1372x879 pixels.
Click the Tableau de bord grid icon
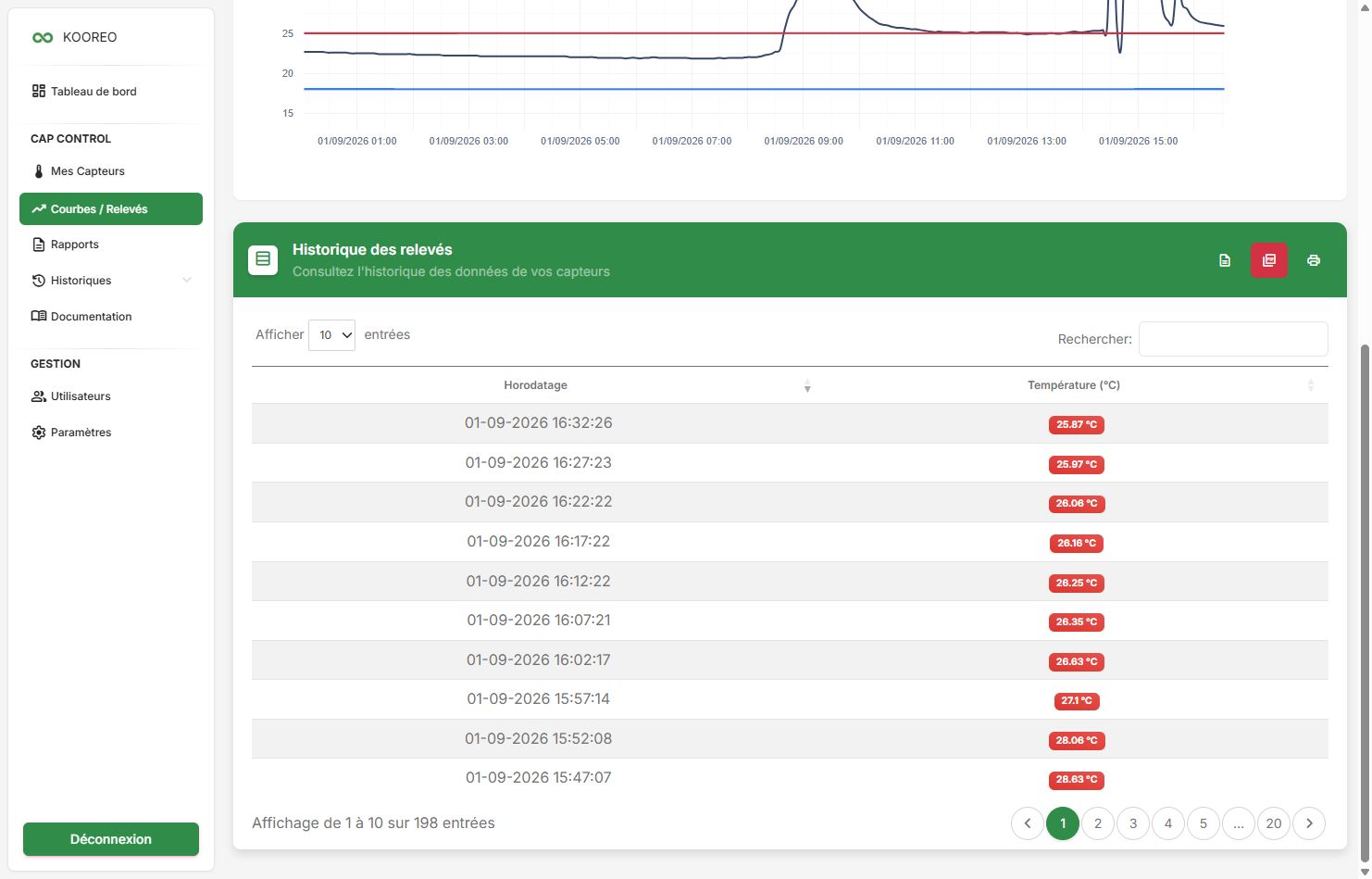[39, 91]
